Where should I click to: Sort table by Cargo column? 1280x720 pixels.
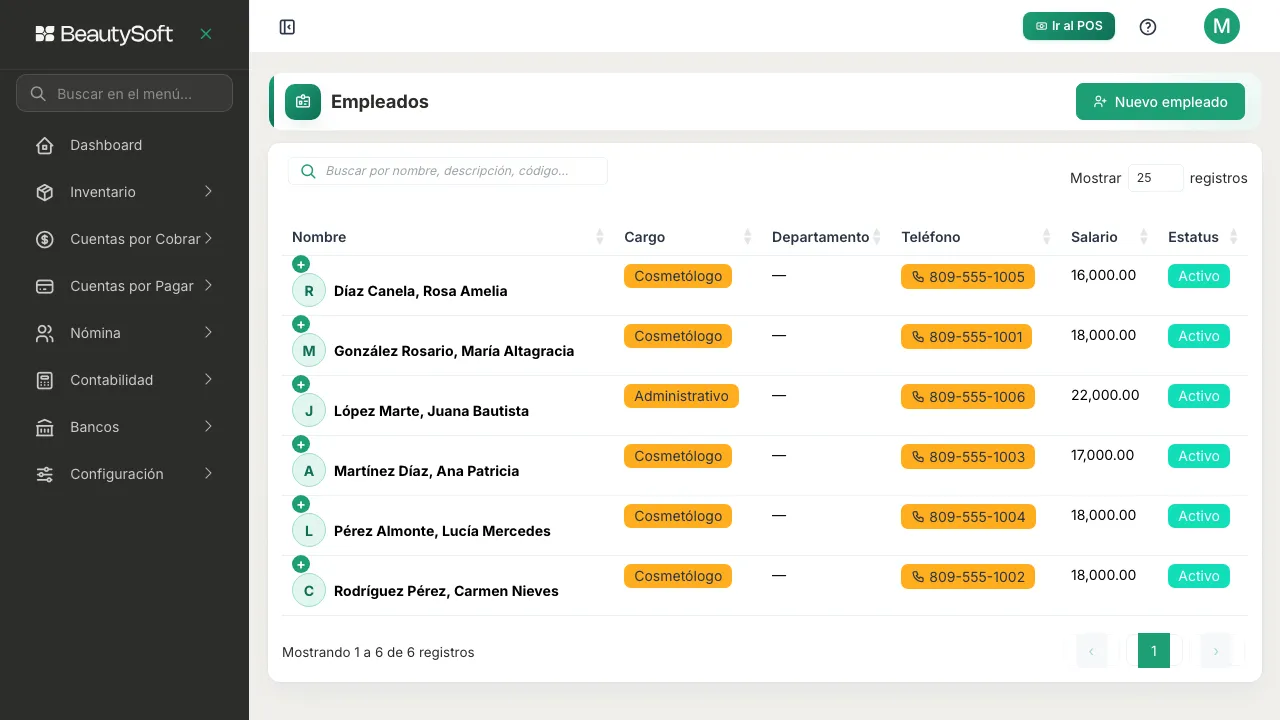tap(688, 237)
